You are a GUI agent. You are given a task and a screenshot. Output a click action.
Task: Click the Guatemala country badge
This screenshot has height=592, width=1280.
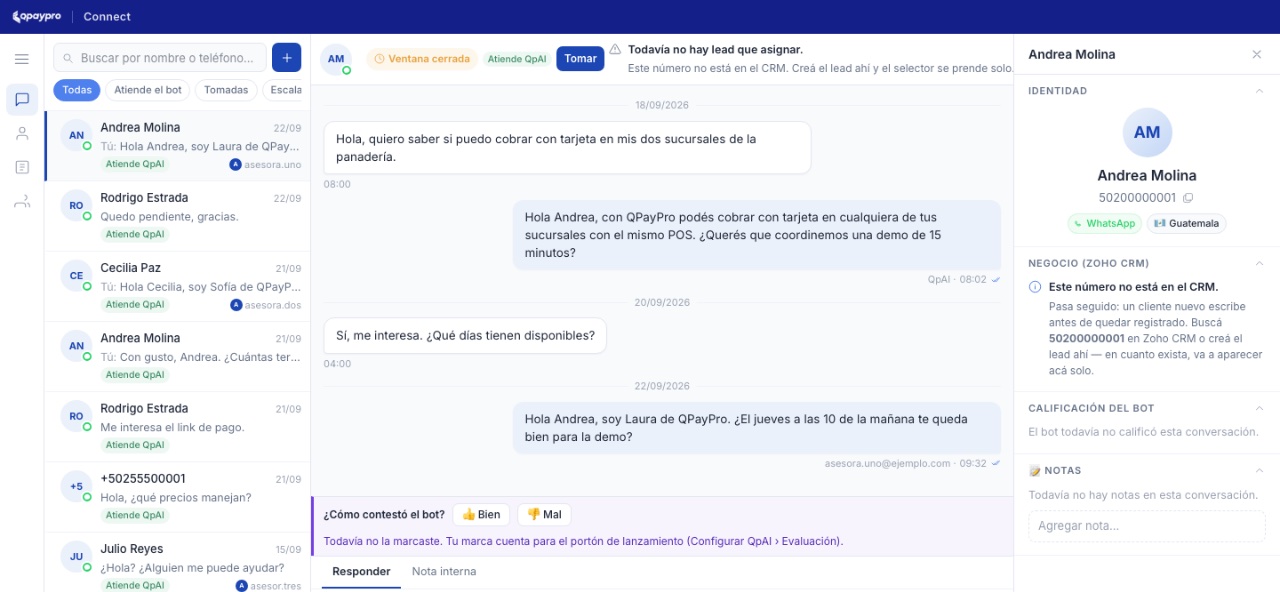1187,224
